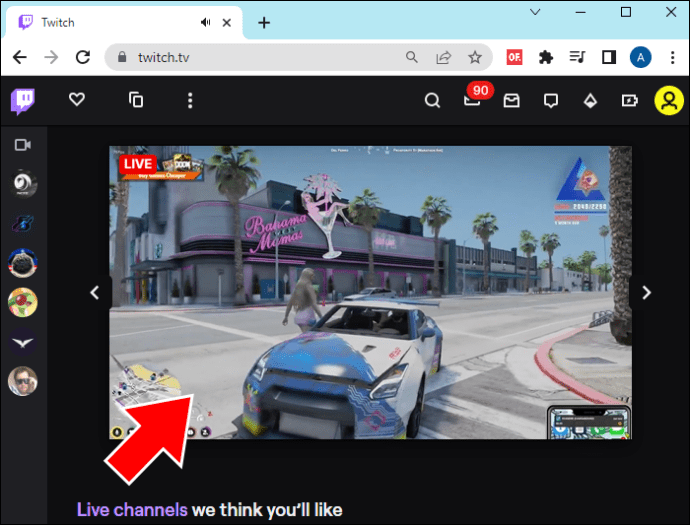
Task: Open a new browser tab
Action: (x=264, y=22)
